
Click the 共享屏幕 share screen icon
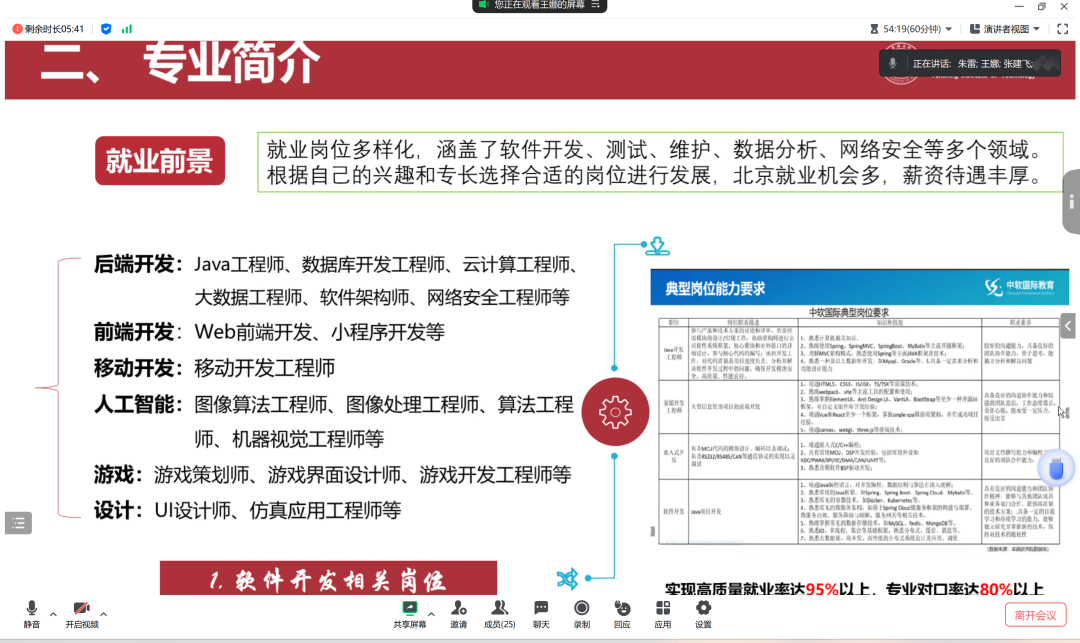[x=409, y=612]
